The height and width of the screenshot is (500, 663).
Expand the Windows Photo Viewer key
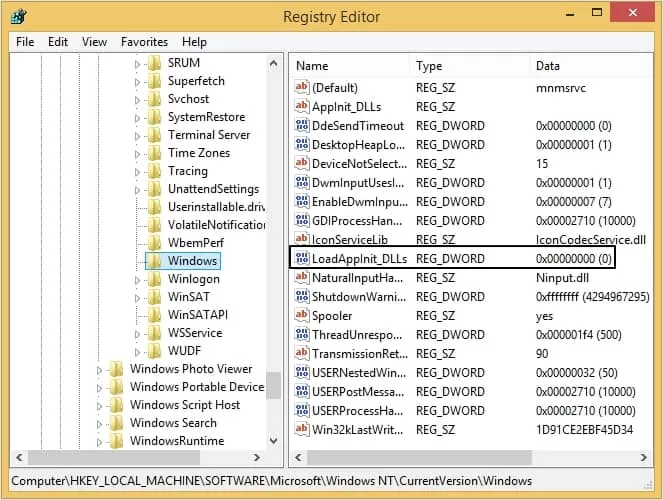coord(99,370)
